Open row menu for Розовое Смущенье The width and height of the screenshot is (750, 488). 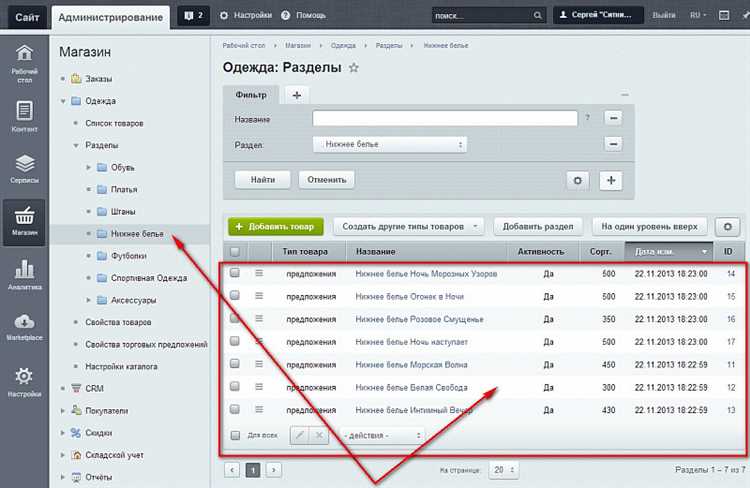pyautogui.click(x=259, y=318)
